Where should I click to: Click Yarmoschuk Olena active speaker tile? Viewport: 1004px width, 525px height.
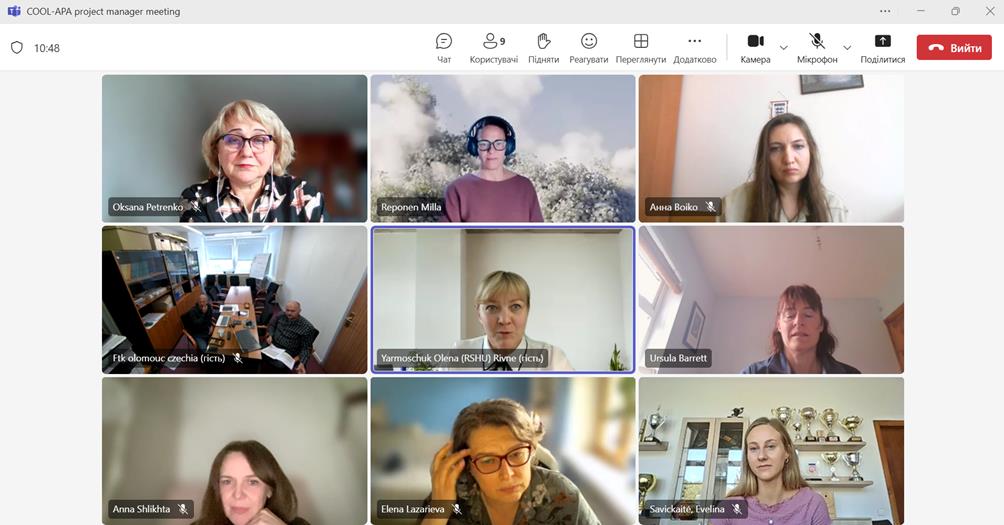pos(502,299)
